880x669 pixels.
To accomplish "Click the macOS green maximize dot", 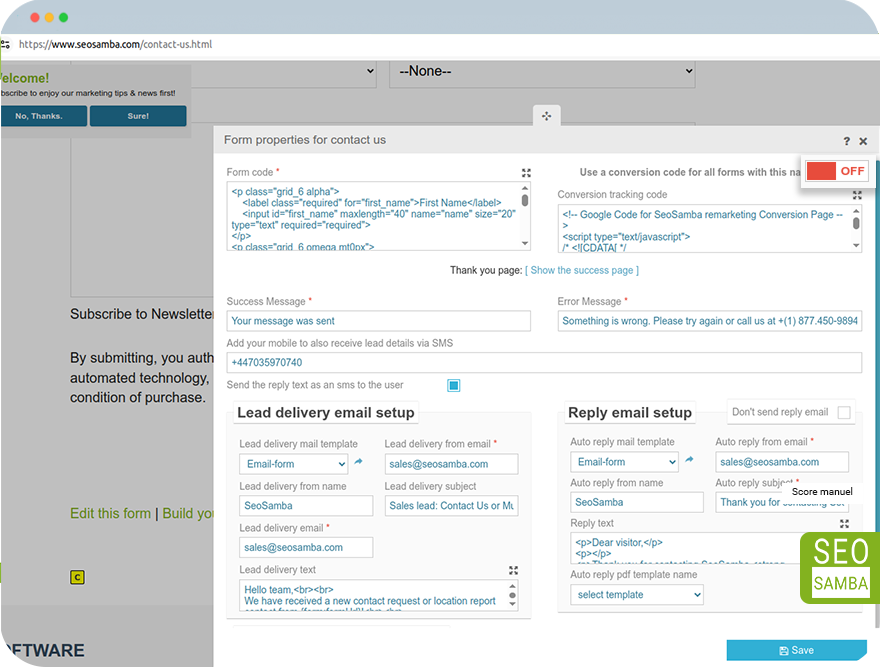I will click(63, 17).
